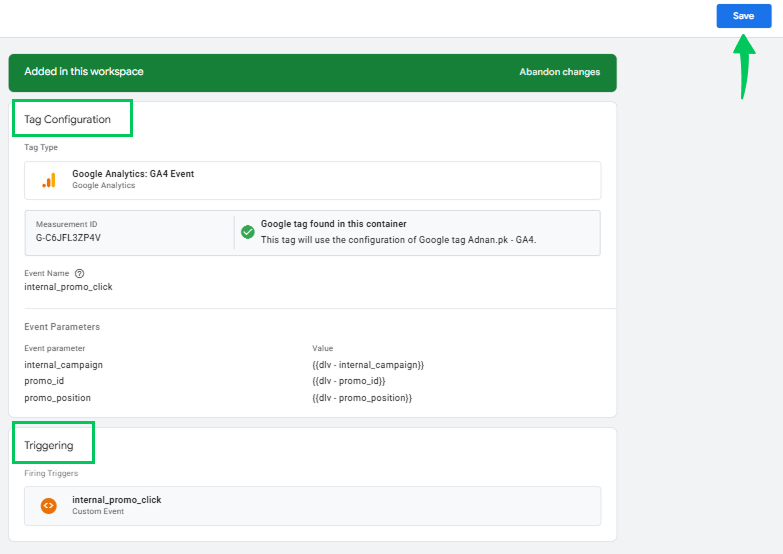Click the {{dlv - internal_campaign}} value

point(368,365)
